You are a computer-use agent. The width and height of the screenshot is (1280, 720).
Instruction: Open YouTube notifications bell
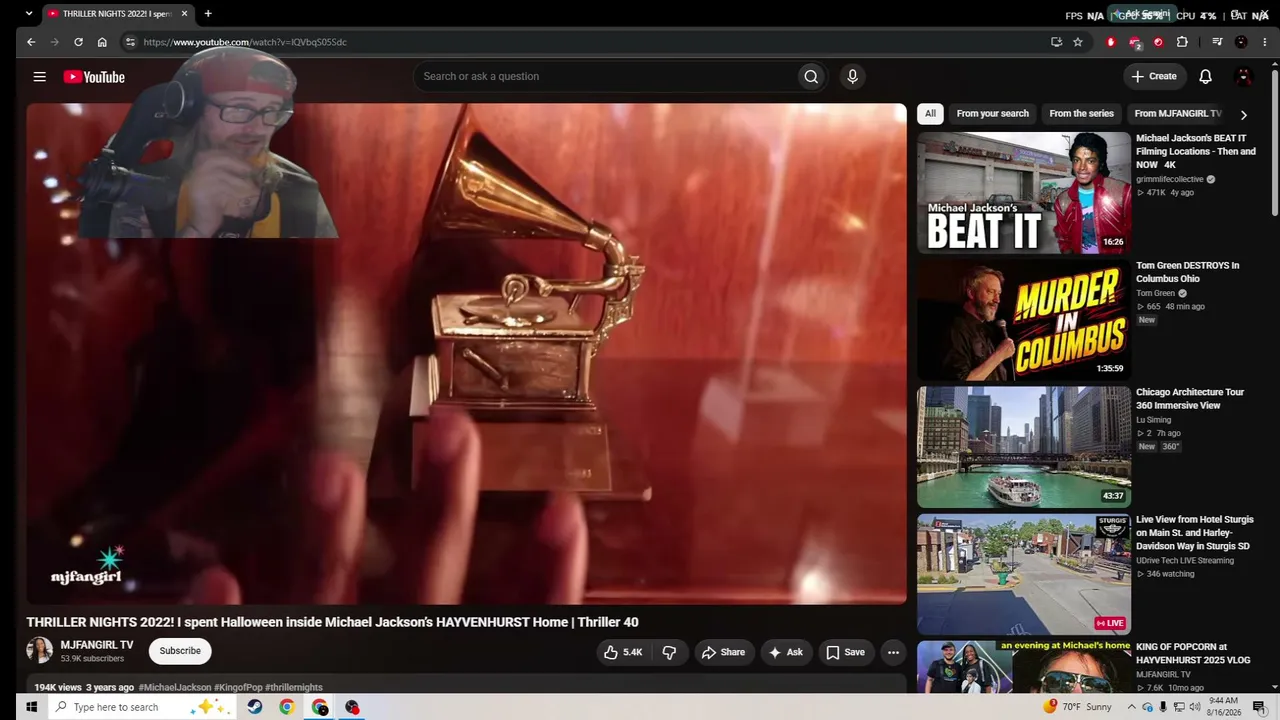click(x=1205, y=76)
